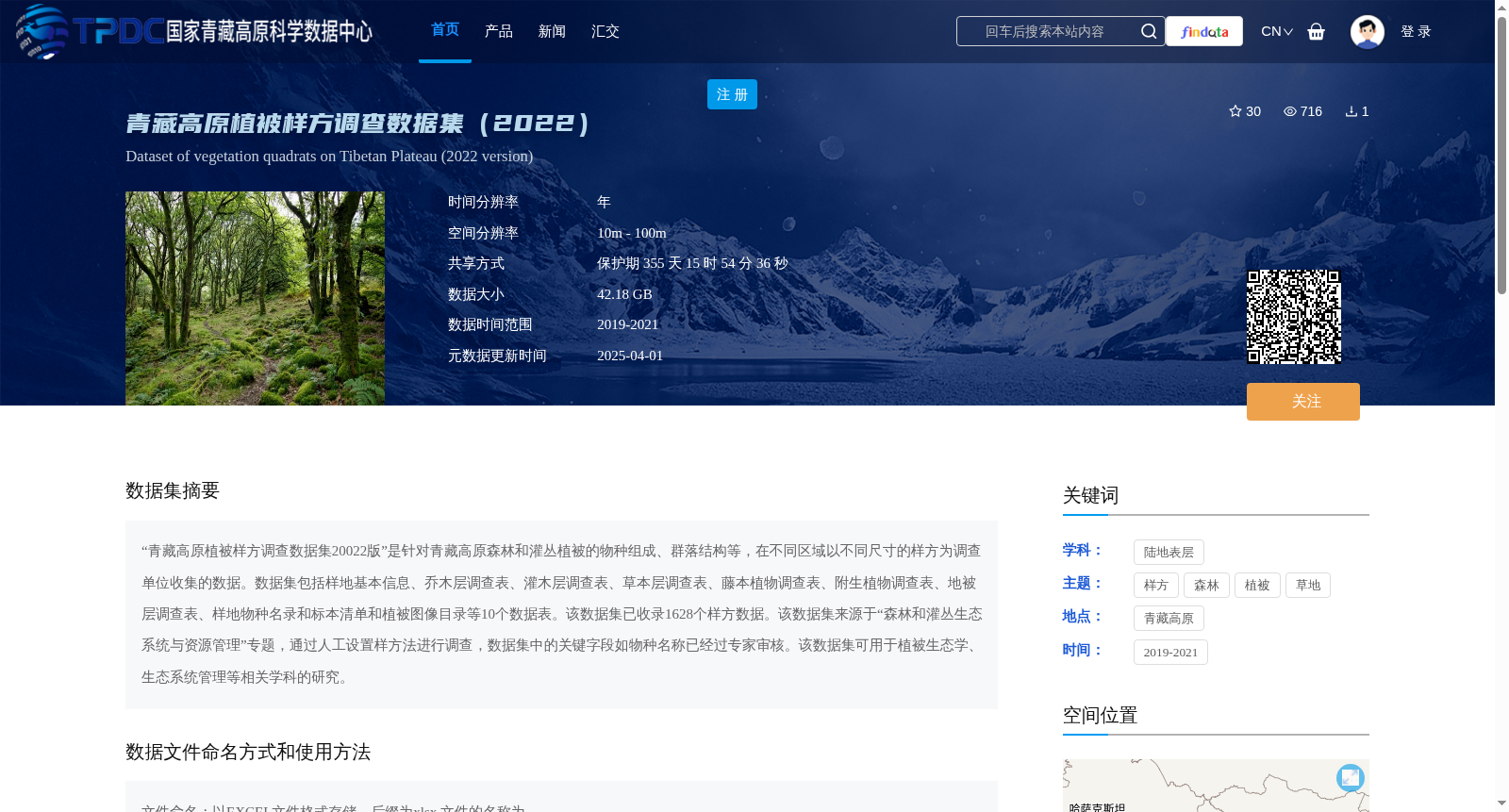Click the 关键词 heading
This screenshot has width=1509, height=812.
[1090, 495]
